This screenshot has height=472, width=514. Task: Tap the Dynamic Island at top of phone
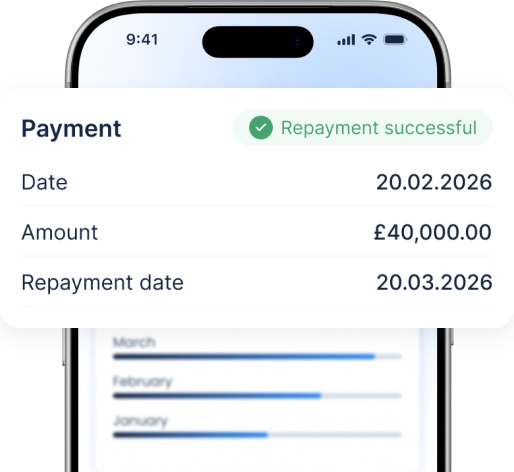258,42
